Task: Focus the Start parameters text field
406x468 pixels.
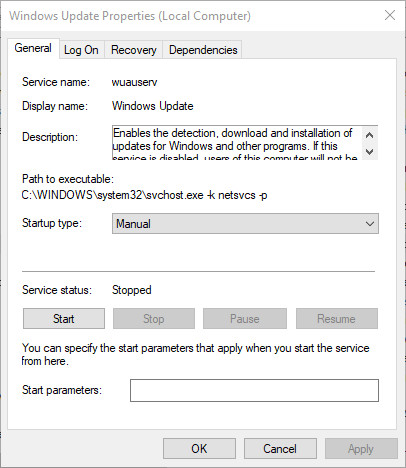Action: point(254,390)
